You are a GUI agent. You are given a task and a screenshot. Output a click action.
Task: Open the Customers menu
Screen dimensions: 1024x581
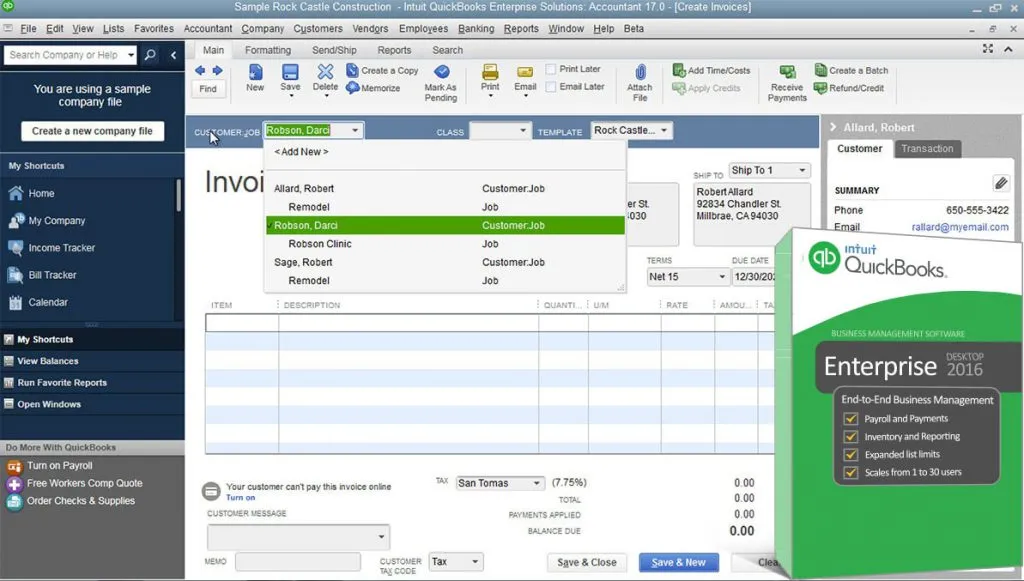coord(320,28)
